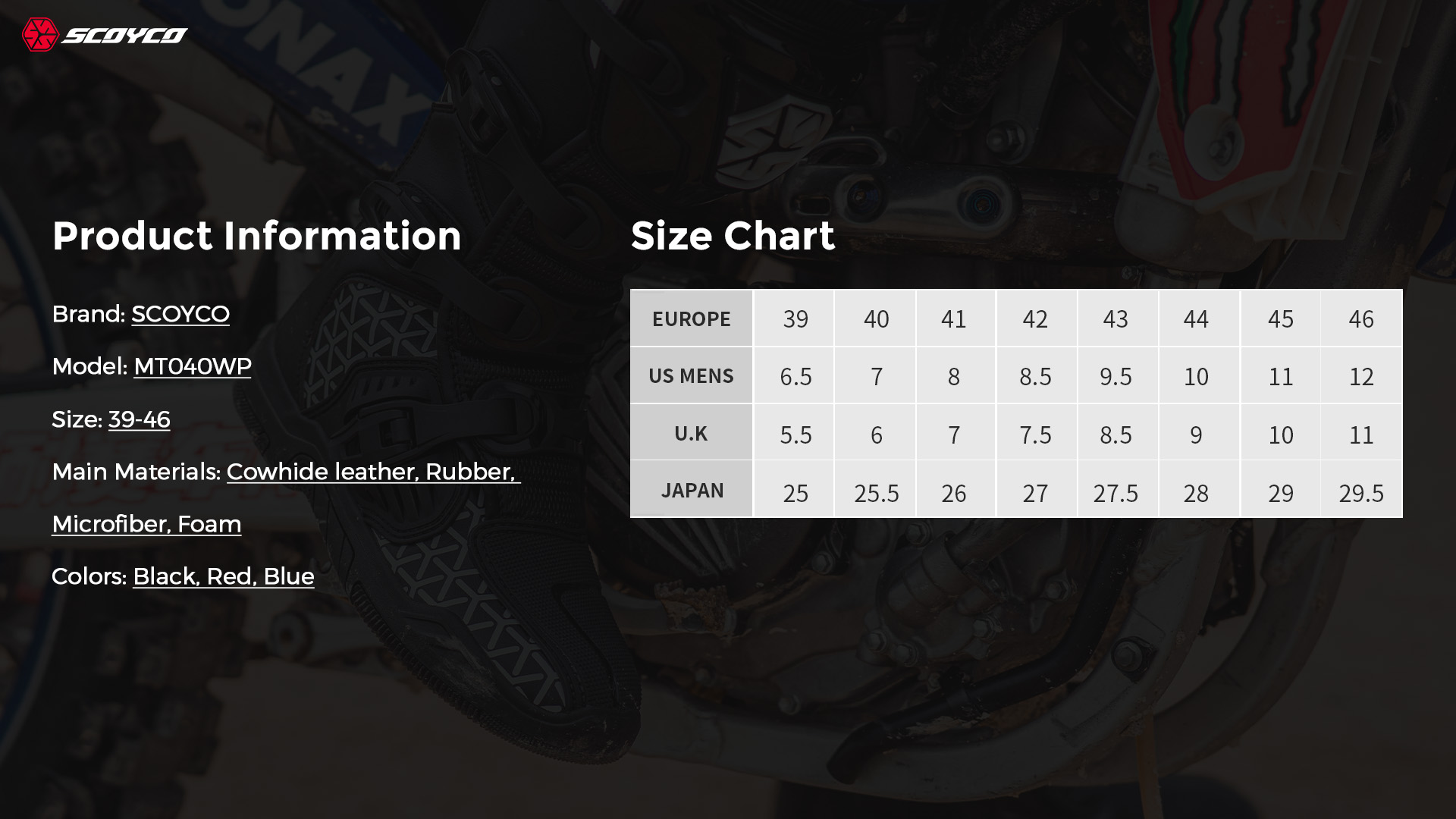Click Europe size 46 cell

click(1361, 318)
